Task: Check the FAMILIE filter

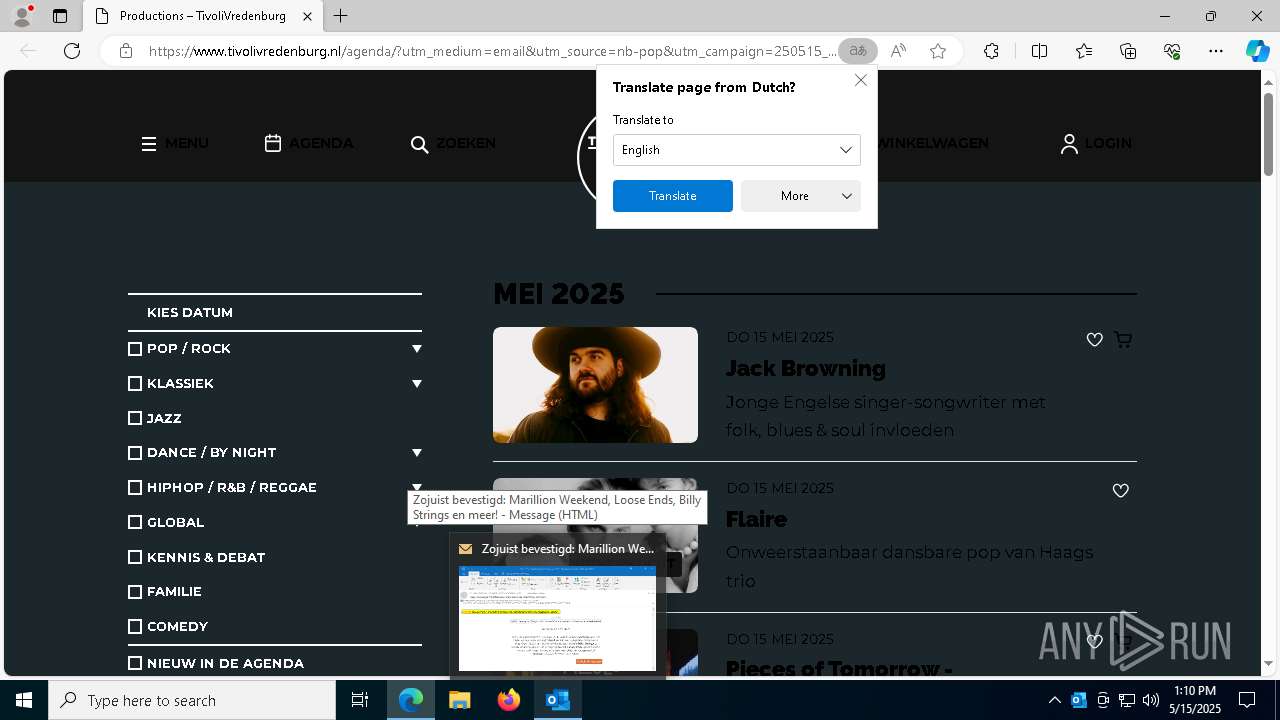Action: (x=135, y=592)
